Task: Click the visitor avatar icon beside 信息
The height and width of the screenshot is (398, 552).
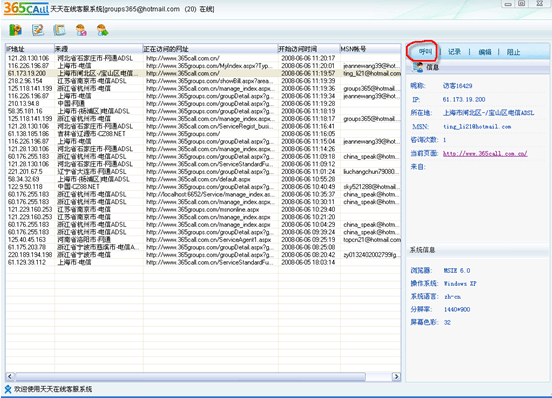Action: [x=418, y=67]
